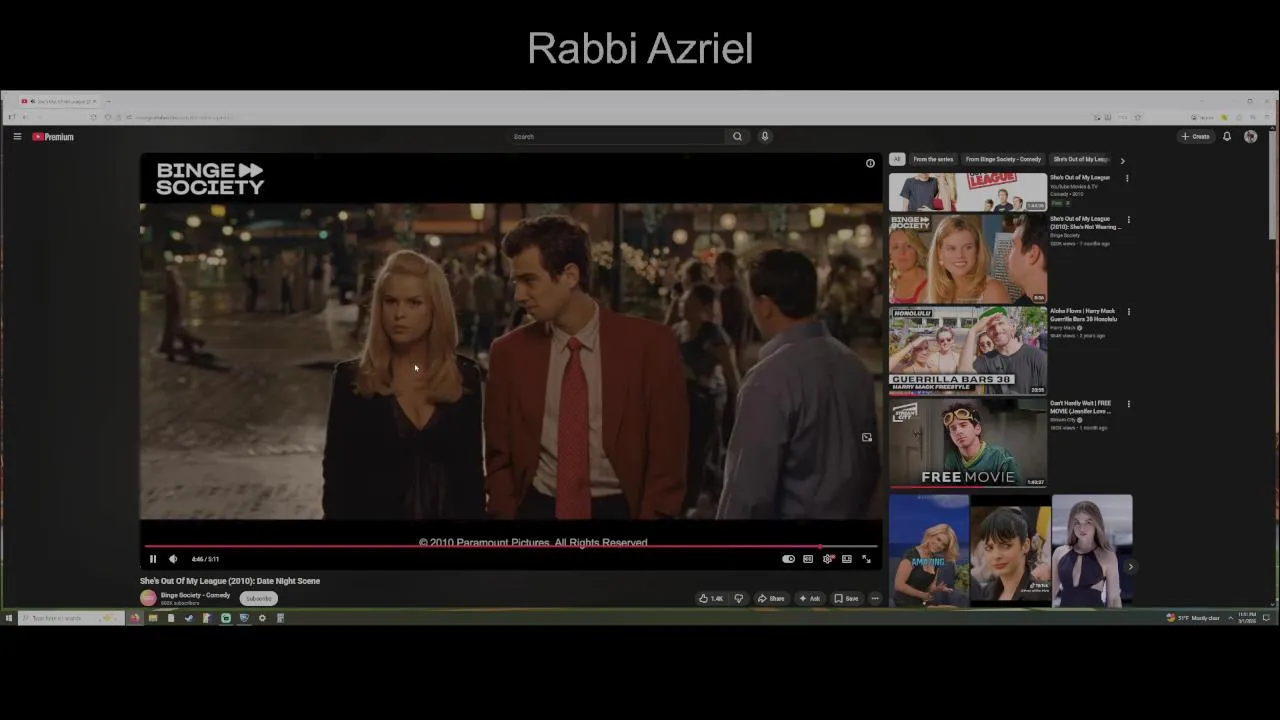Toggle the autoplay switch in player
The image size is (1280, 720).
point(788,559)
